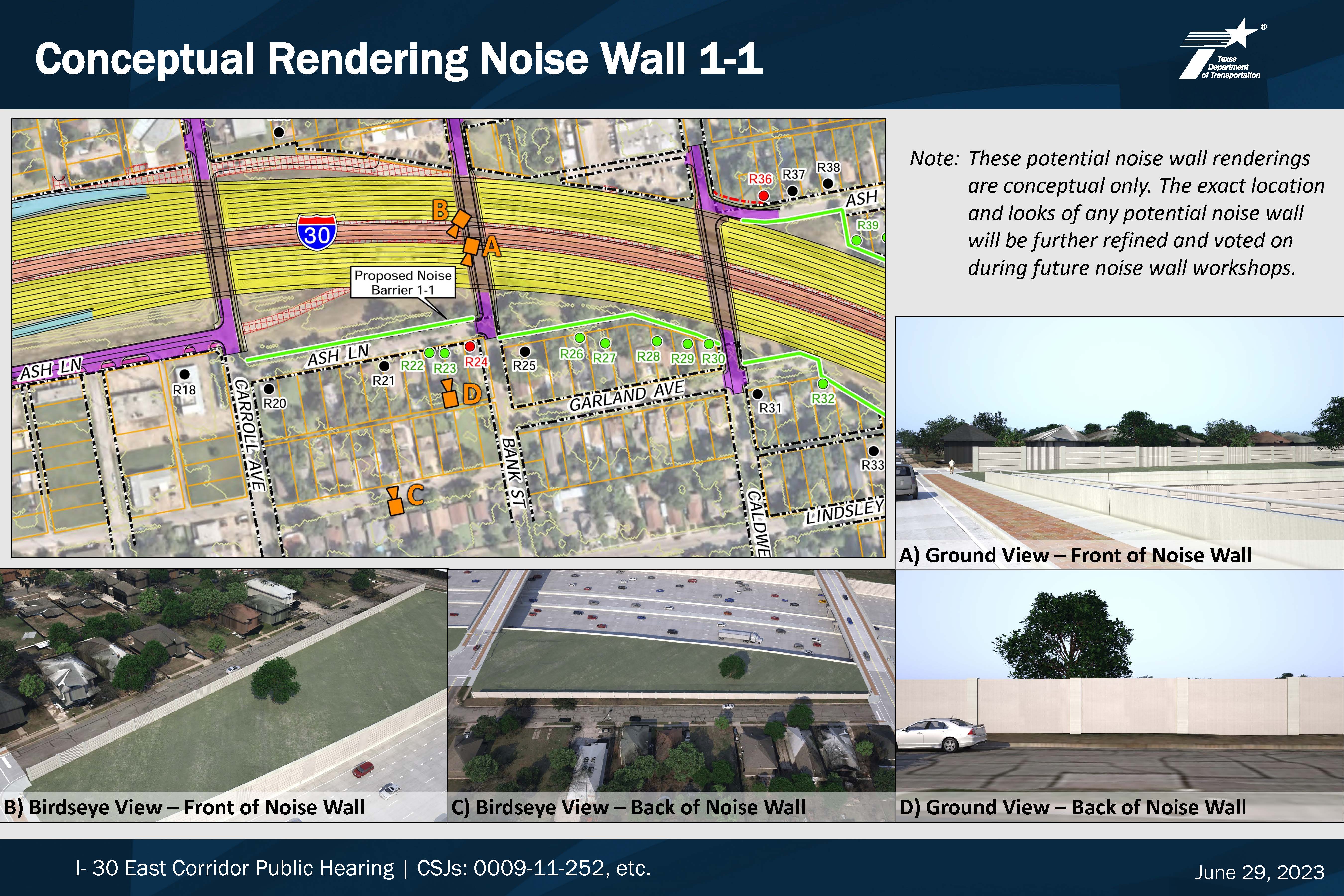Click the June 29, 2023 date text
Viewport: 1344px width, 896px height.
pos(1259,872)
